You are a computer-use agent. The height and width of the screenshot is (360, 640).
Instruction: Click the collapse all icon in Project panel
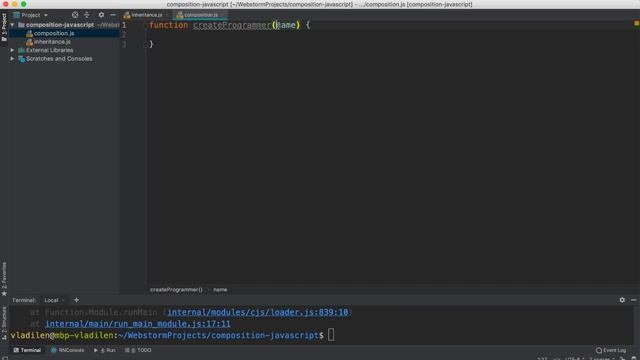click(x=87, y=15)
